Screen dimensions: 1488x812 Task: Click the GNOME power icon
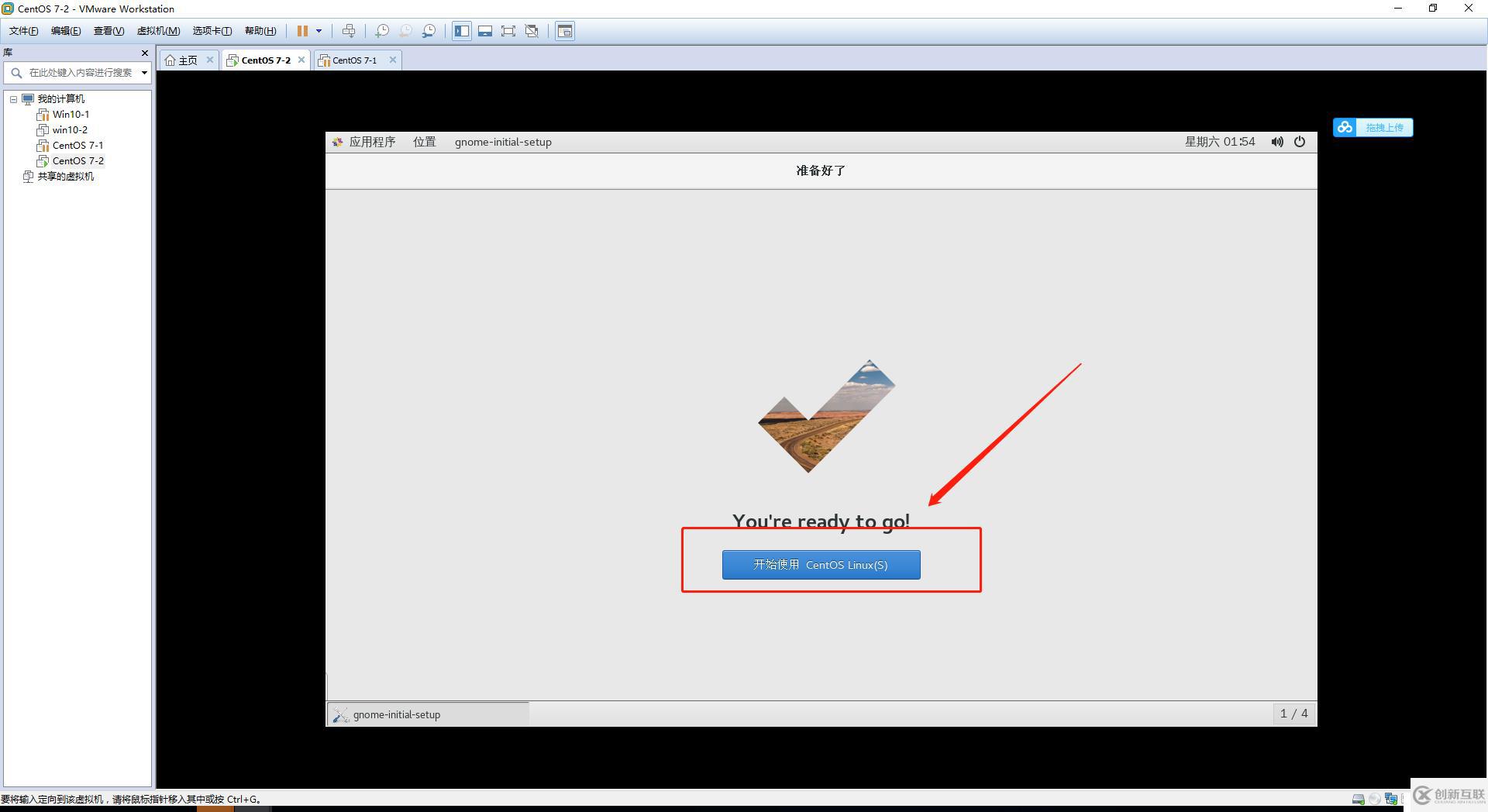point(1300,142)
